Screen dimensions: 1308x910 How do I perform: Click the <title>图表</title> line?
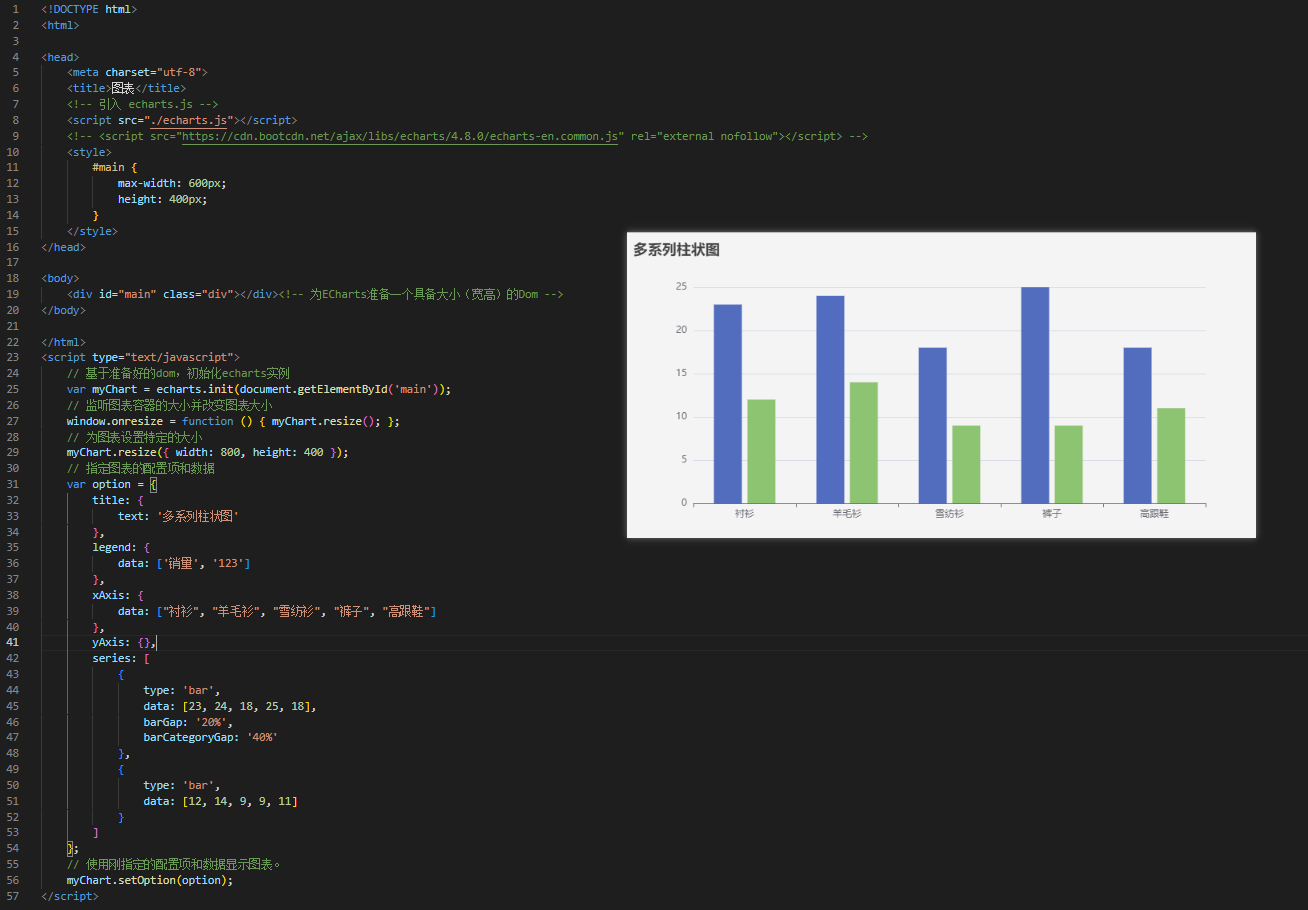coord(126,88)
